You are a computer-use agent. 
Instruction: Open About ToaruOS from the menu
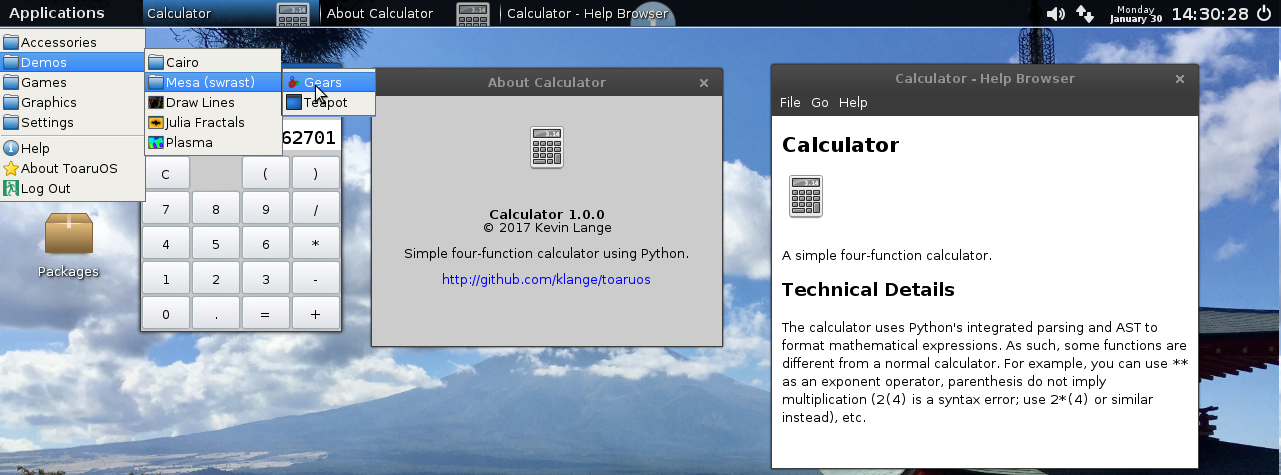click(72, 168)
